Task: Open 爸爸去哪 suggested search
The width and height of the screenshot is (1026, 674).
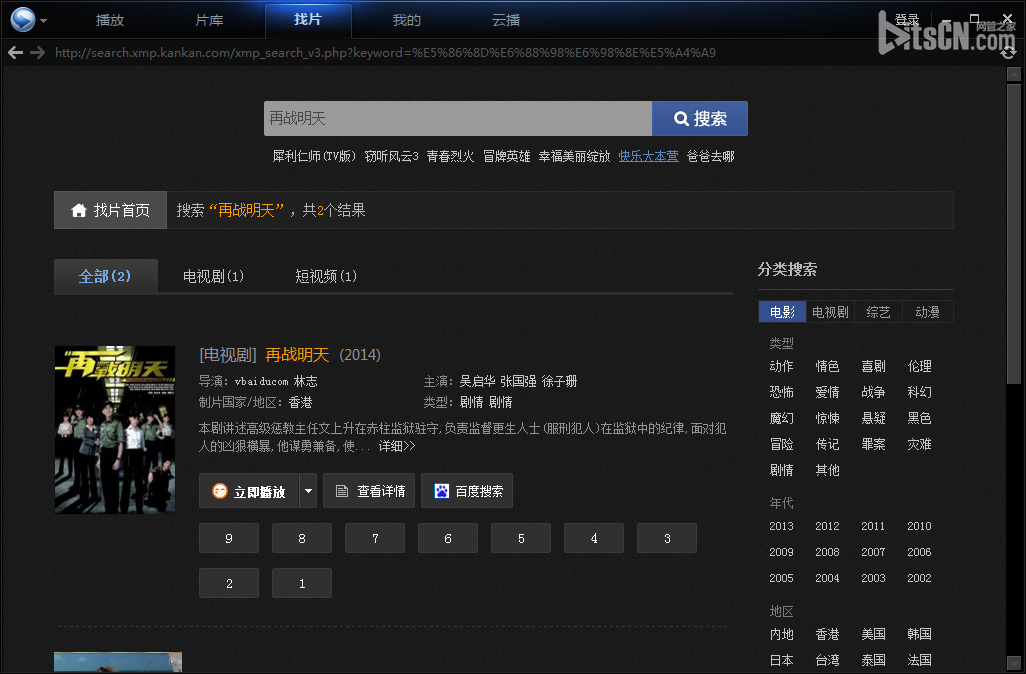Action: click(x=711, y=156)
